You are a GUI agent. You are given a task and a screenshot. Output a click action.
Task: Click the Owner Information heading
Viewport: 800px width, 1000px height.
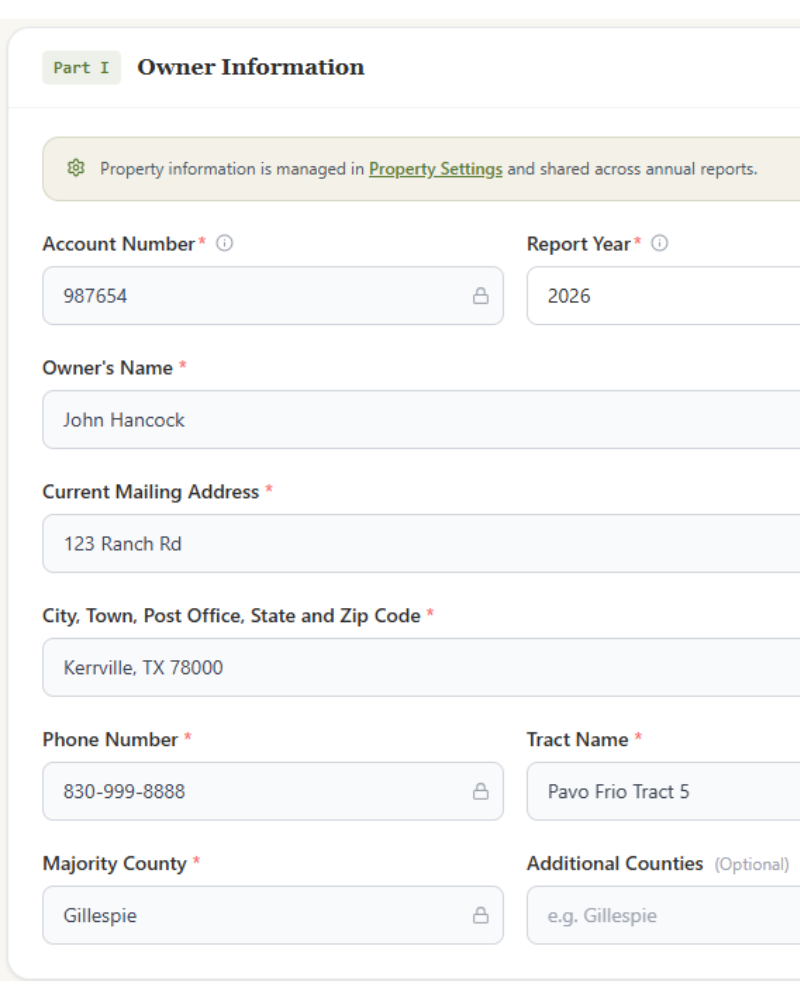pyautogui.click(x=251, y=67)
